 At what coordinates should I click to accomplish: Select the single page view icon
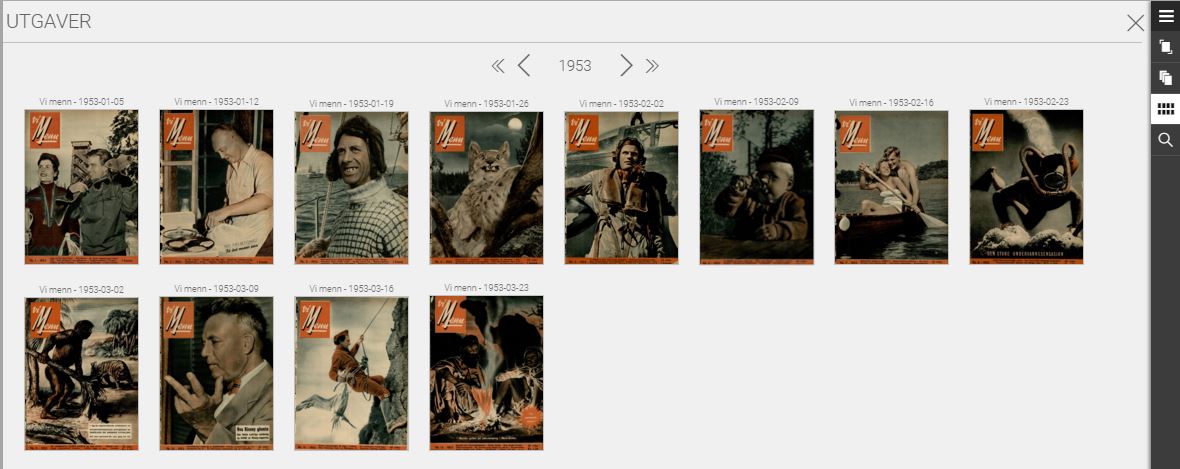click(1165, 47)
